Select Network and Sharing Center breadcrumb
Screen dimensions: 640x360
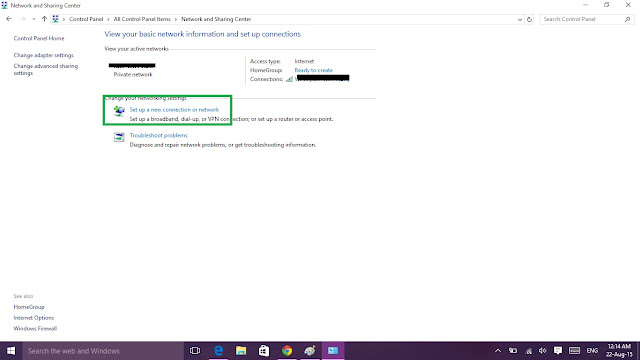tap(216, 19)
